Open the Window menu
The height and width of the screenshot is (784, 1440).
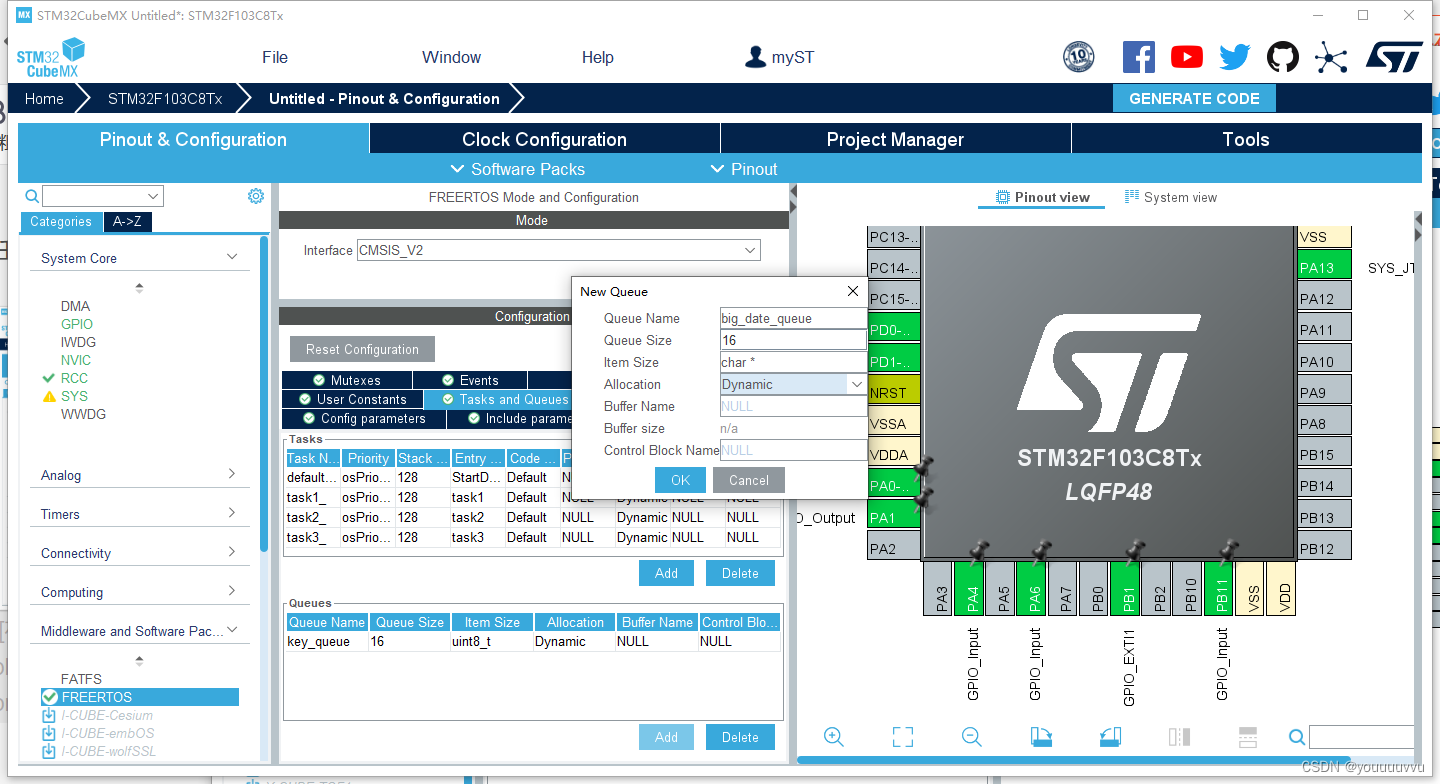(451, 57)
